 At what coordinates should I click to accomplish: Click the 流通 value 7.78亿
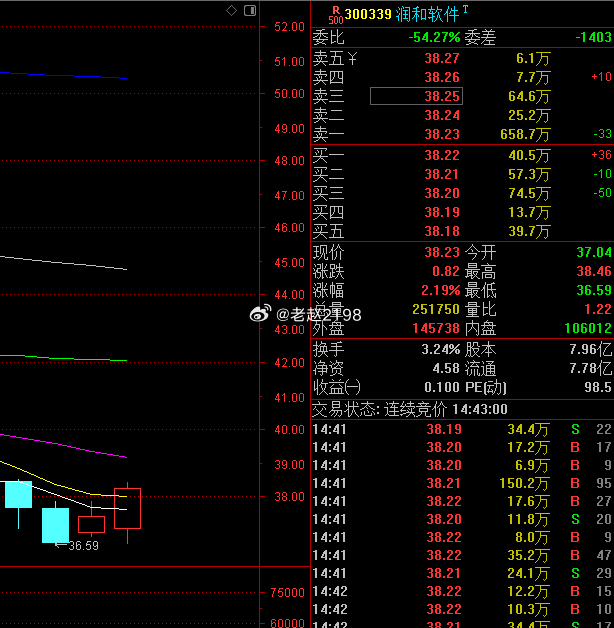591,368
